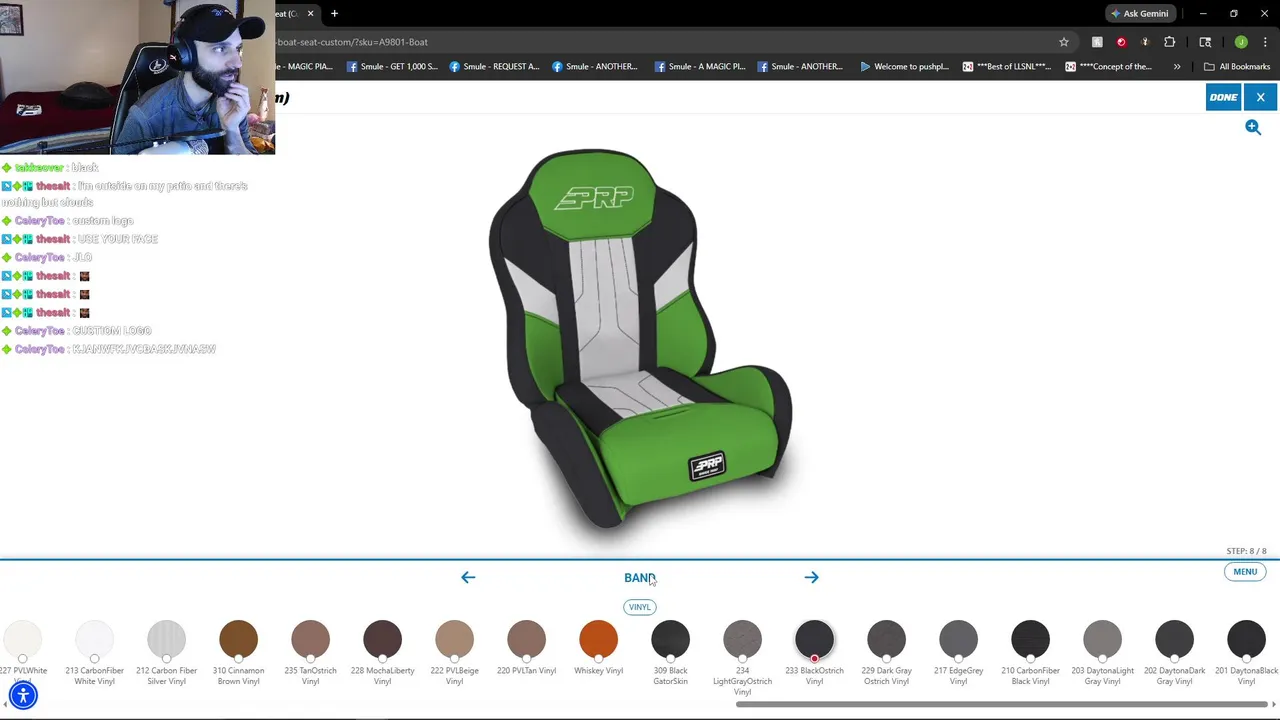Click the zoom magnifier icon above the seat
Screen dimensions: 1280x720
coord(1253,127)
